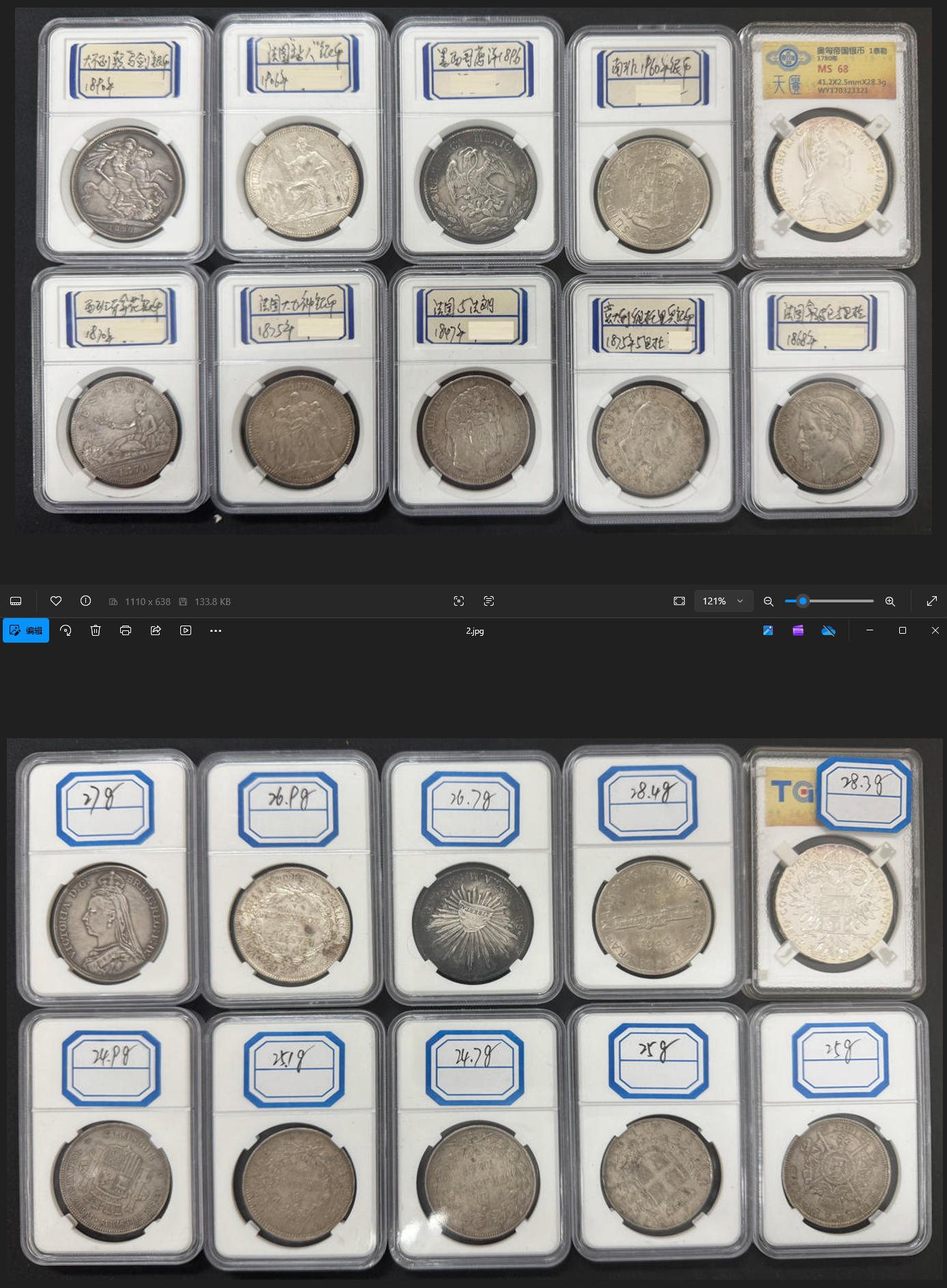Click the 2.jpg file name title
The width and height of the screenshot is (947, 1288).
tap(475, 631)
